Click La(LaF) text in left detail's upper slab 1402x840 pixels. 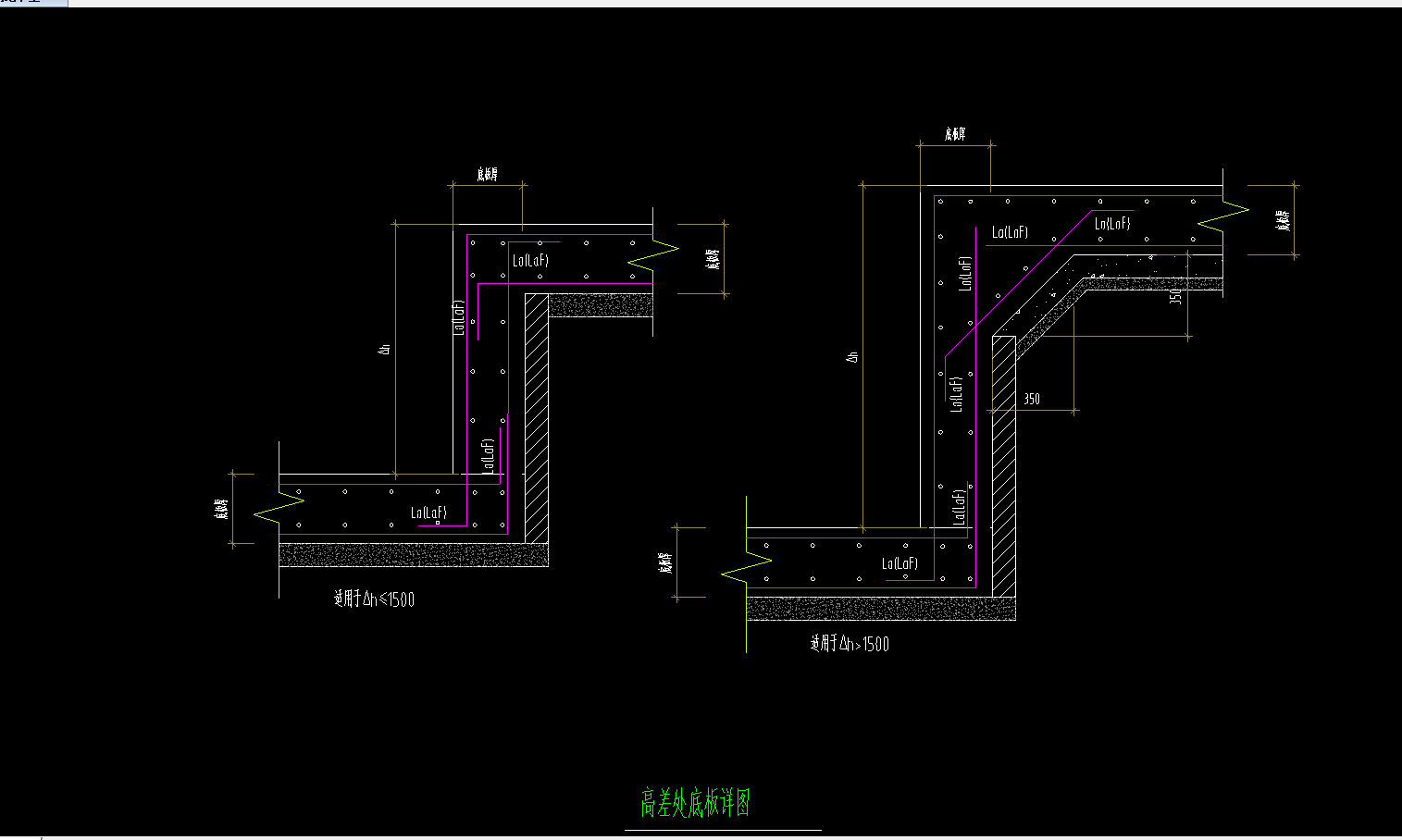click(x=531, y=261)
